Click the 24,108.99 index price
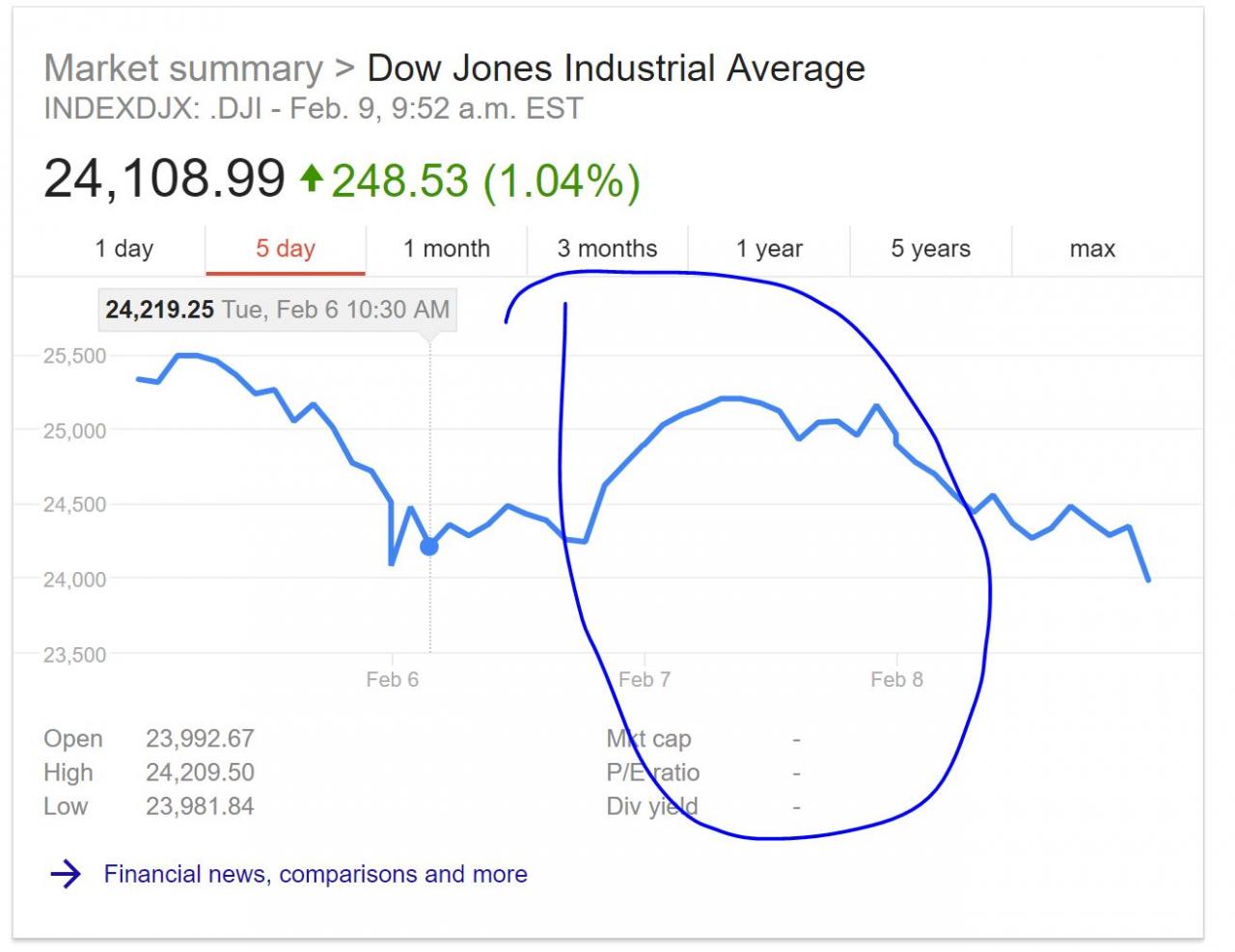The height and width of the screenshot is (952, 1235). click(x=165, y=179)
